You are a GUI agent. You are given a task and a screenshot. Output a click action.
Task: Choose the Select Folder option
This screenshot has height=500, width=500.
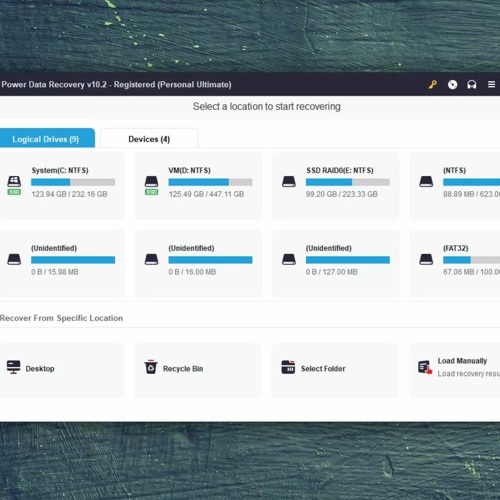click(x=335, y=370)
